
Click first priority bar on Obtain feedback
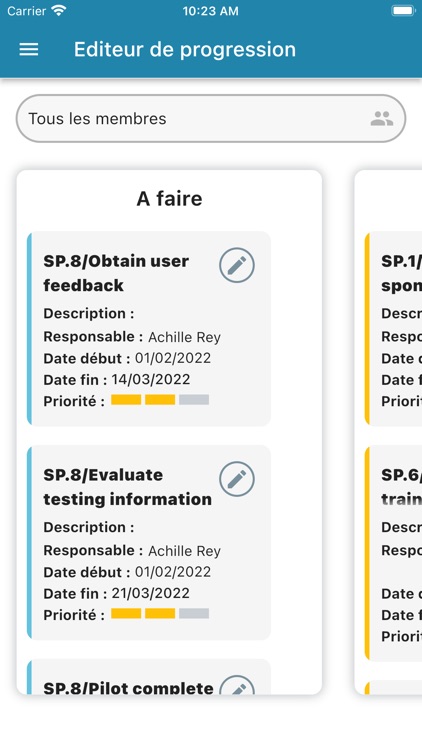pos(126,400)
